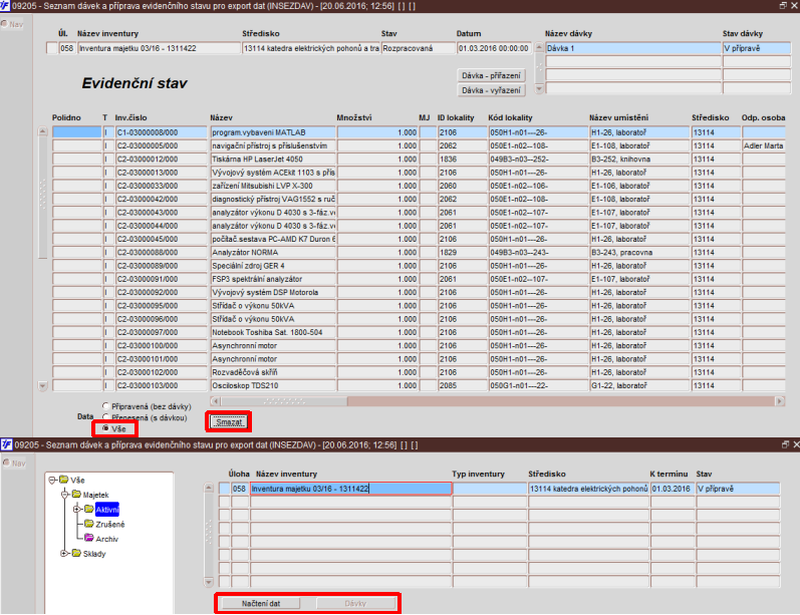This screenshot has height=615, width=800.
Task: Click the horizontal scrollbar under the item table
Action: (x=497, y=401)
